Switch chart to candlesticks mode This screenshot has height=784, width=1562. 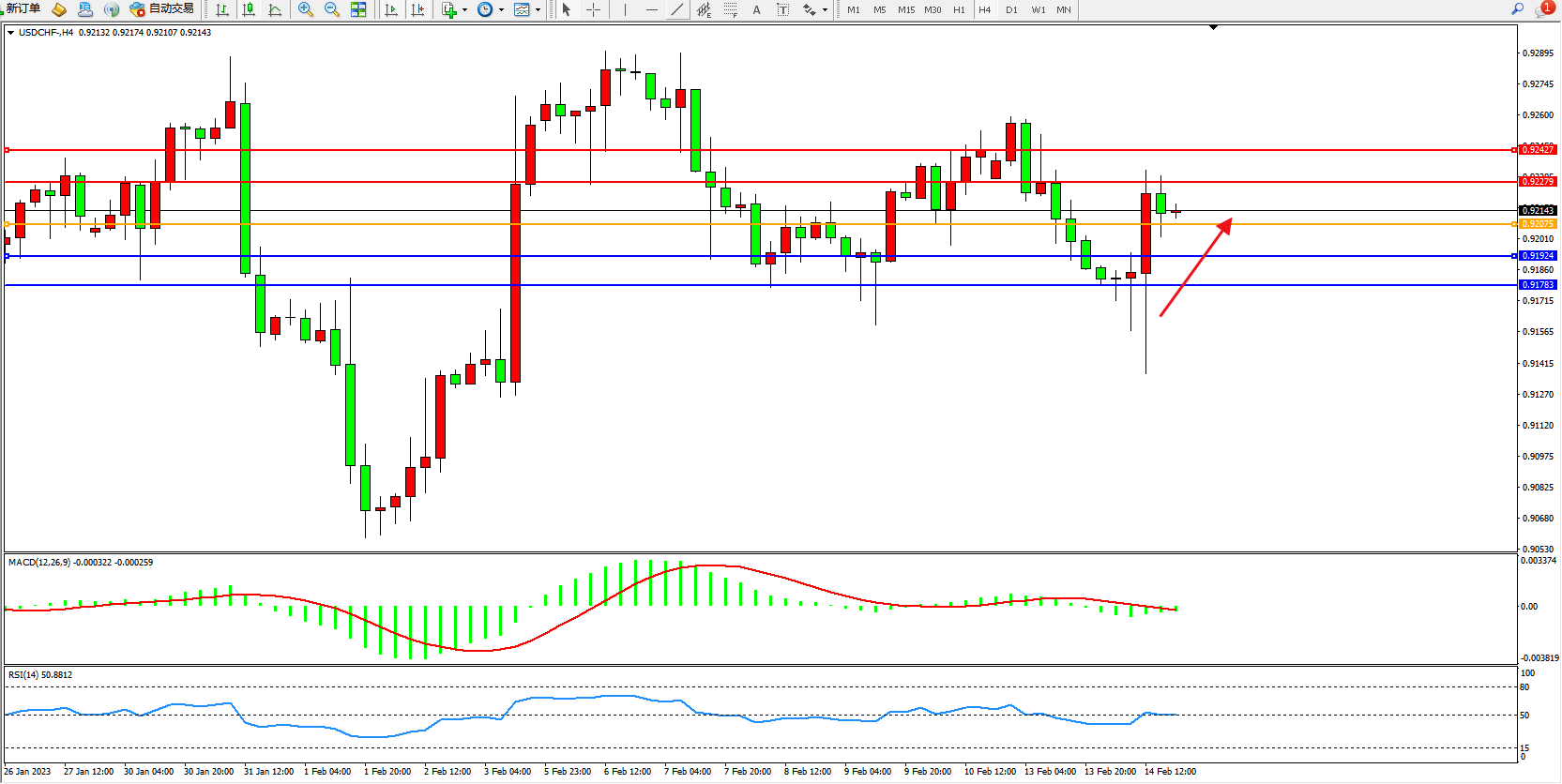pyautogui.click(x=249, y=9)
